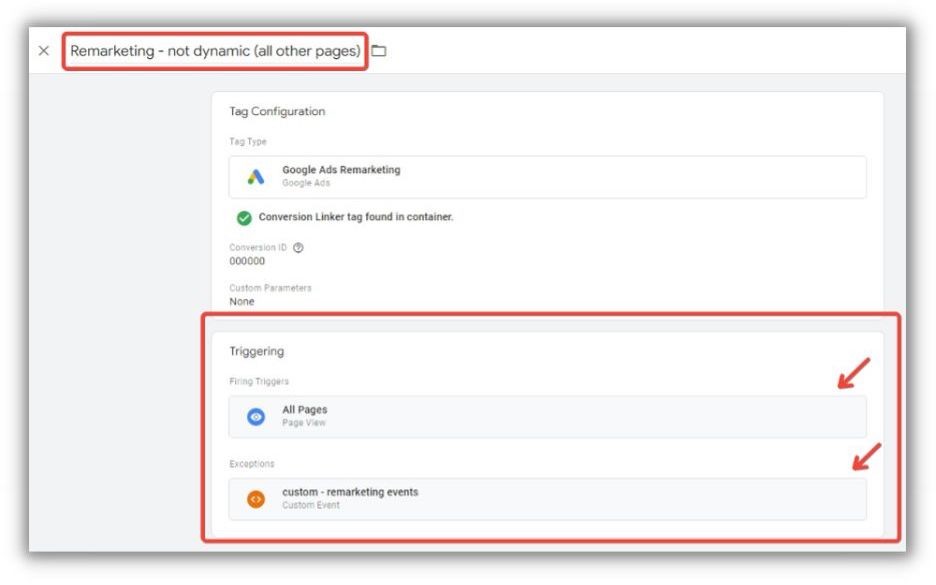Click the Exceptions label
This screenshot has height=585, width=936.
pyautogui.click(x=252, y=464)
